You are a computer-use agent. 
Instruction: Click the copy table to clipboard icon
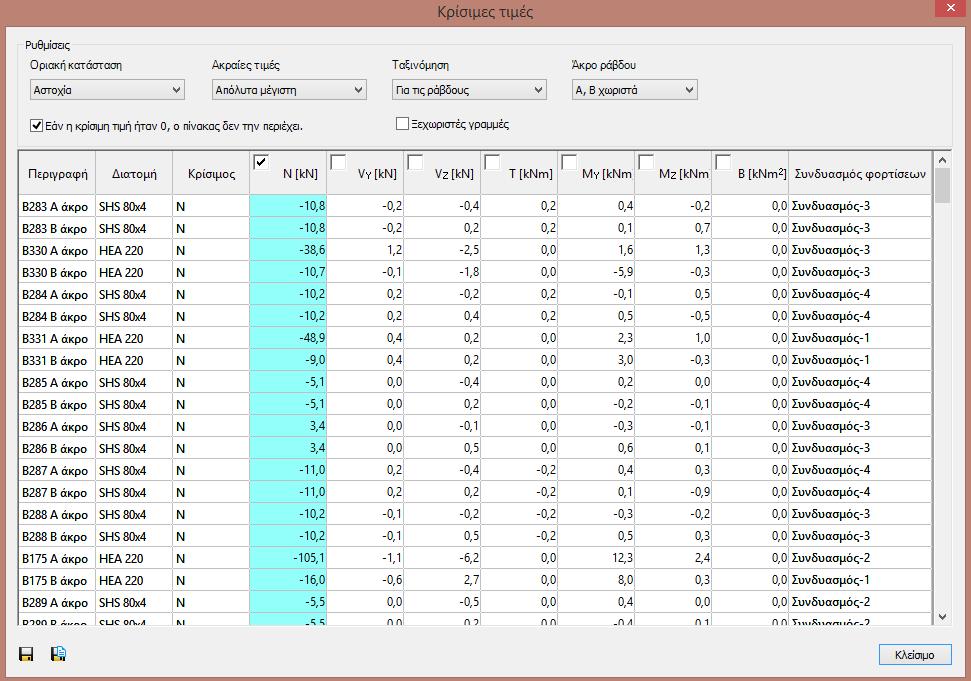point(58,654)
